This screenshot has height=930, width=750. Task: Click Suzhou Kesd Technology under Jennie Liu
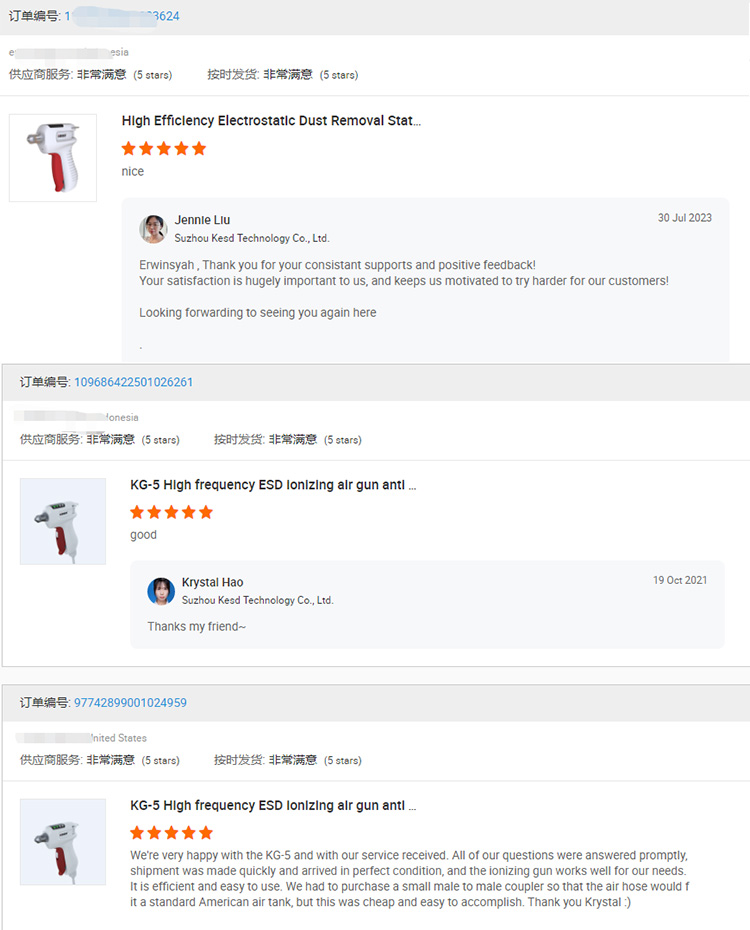(x=252, y=239)
